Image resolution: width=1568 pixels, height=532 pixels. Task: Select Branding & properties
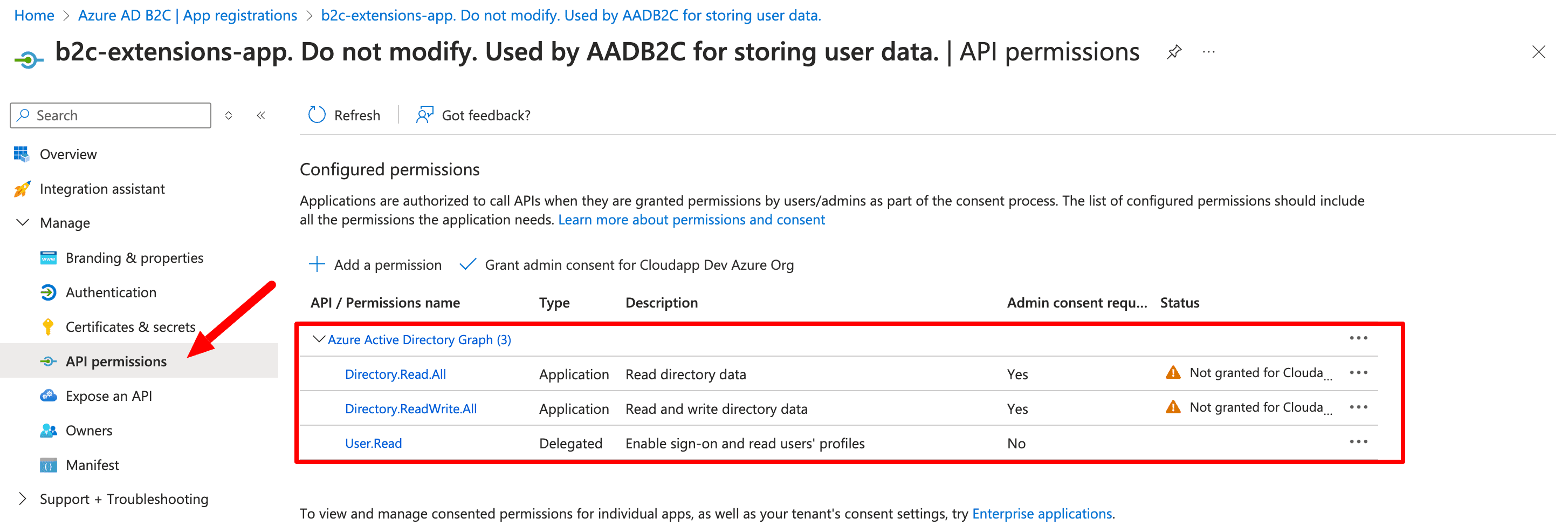click(x=134, y=257)
